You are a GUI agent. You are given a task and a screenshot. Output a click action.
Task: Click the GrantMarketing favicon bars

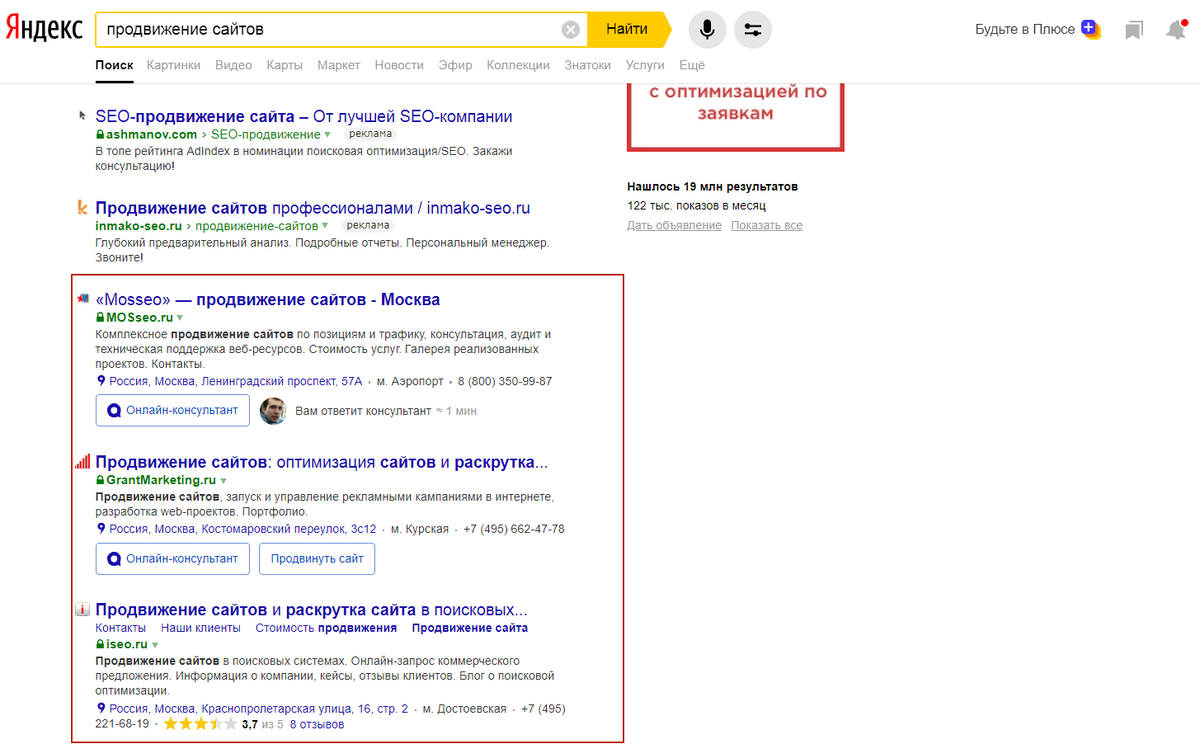[x=83, y=462]
